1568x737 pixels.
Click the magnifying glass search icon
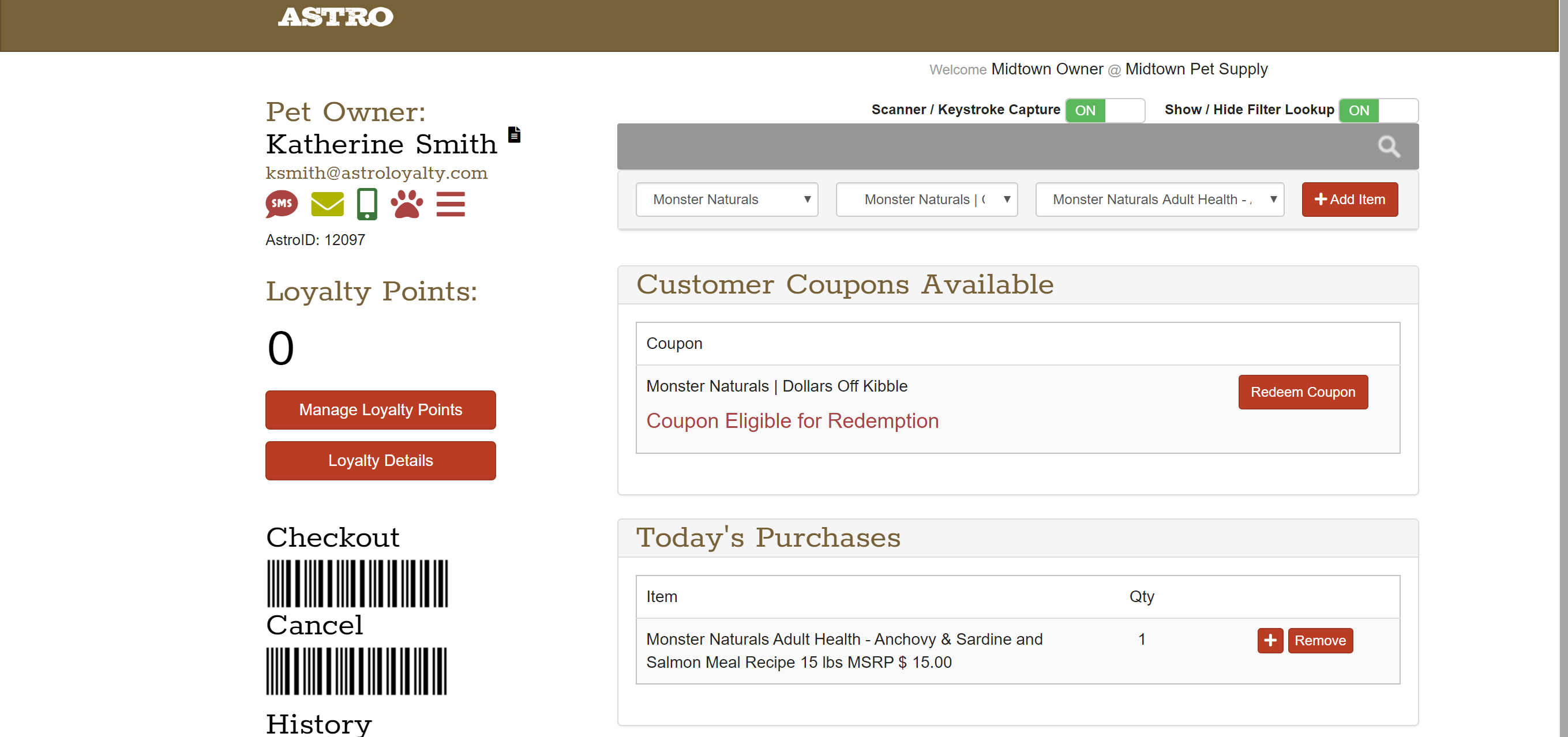(x=1389, y=146)
